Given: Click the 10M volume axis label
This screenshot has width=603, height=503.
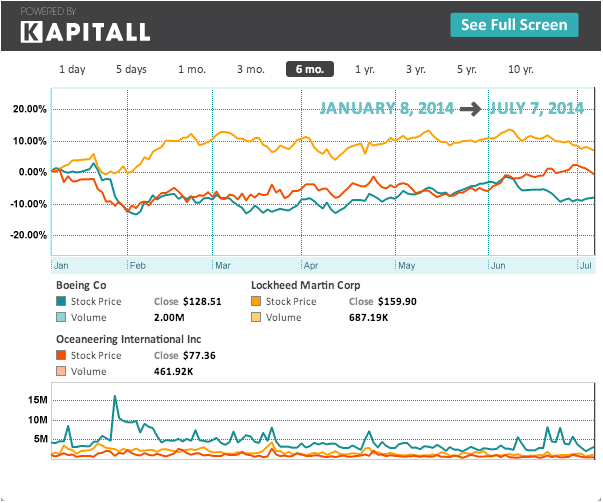Looking at the screenshot, I should pyautogui.click(x=37, y=420).
